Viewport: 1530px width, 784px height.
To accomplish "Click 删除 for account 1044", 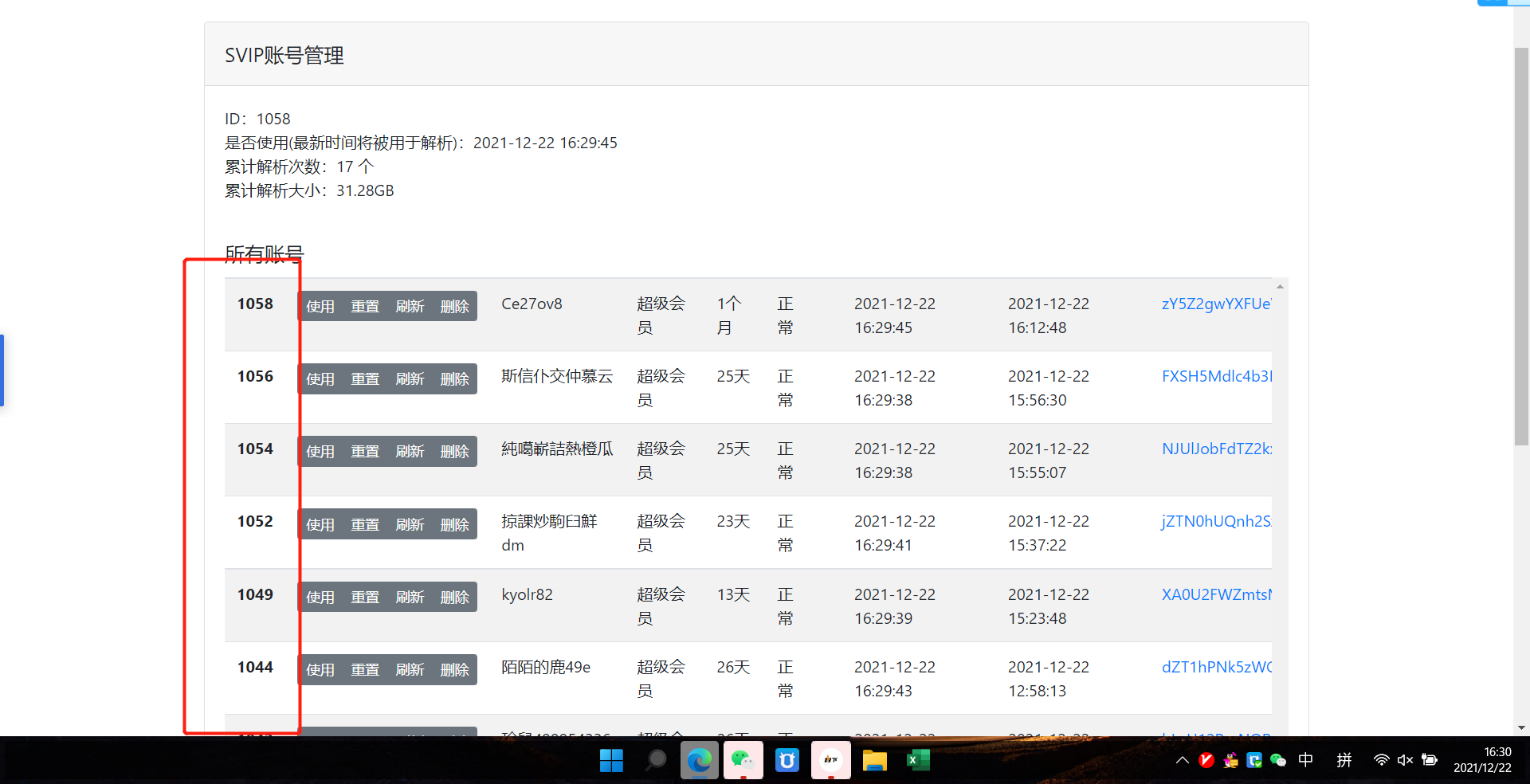I will coord(454,669).
